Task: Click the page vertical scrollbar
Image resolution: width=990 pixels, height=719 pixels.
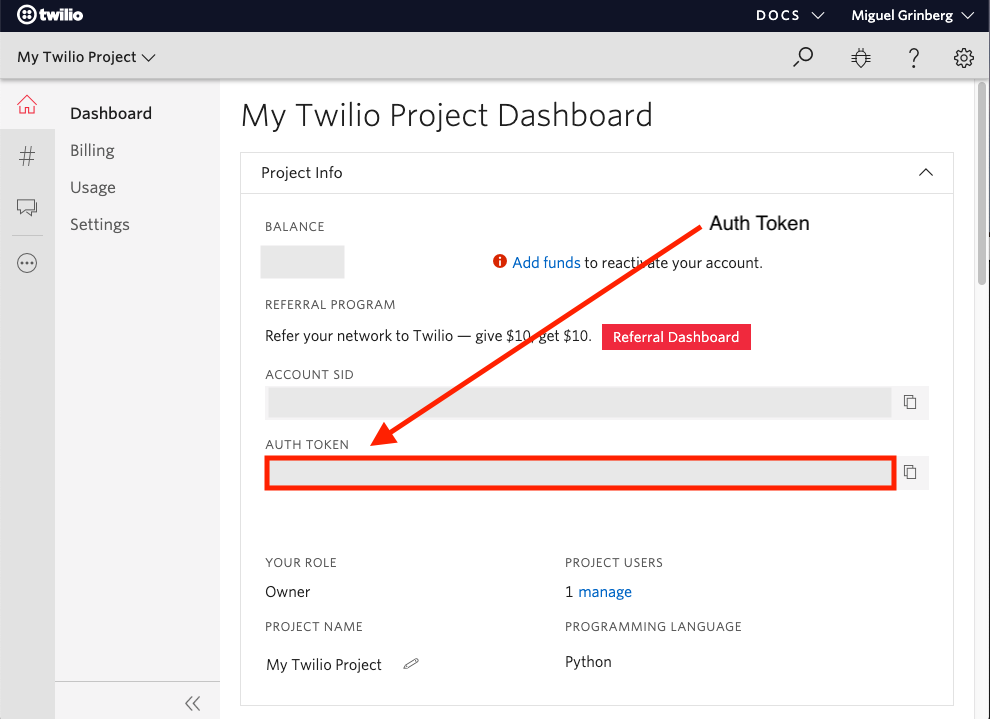Action: 982,183
